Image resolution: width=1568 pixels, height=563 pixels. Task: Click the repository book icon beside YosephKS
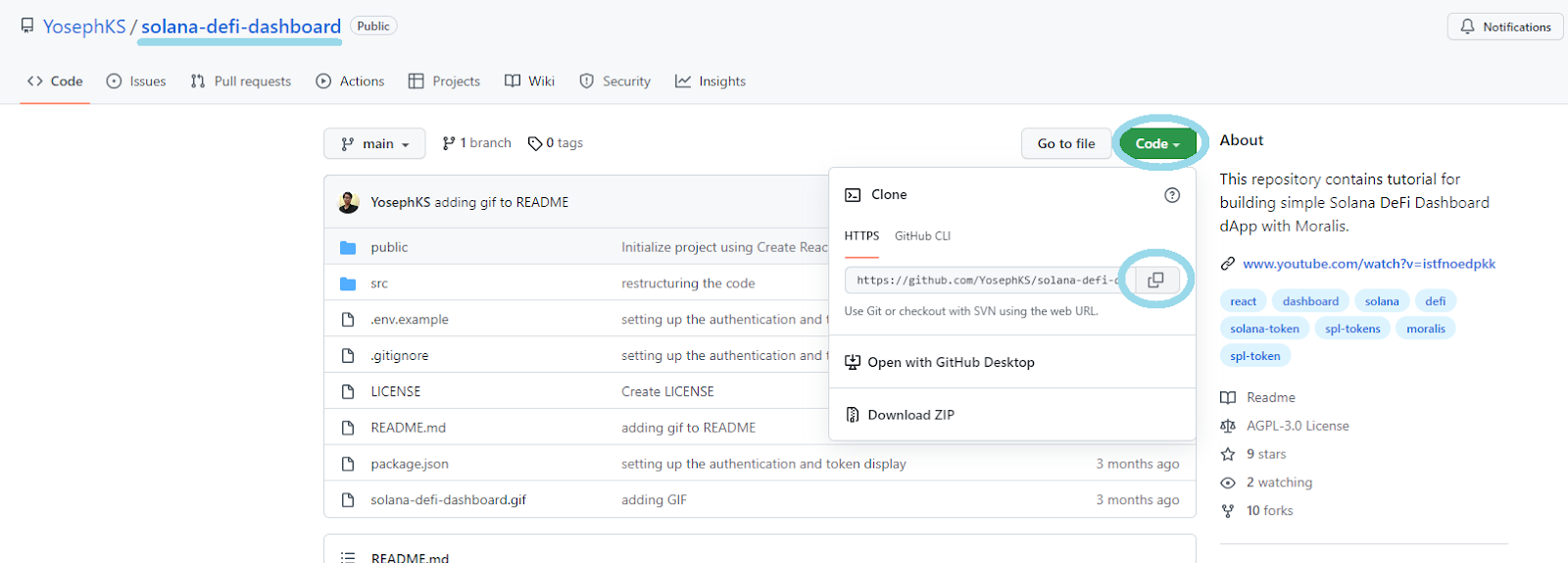[x=27, y=26]
